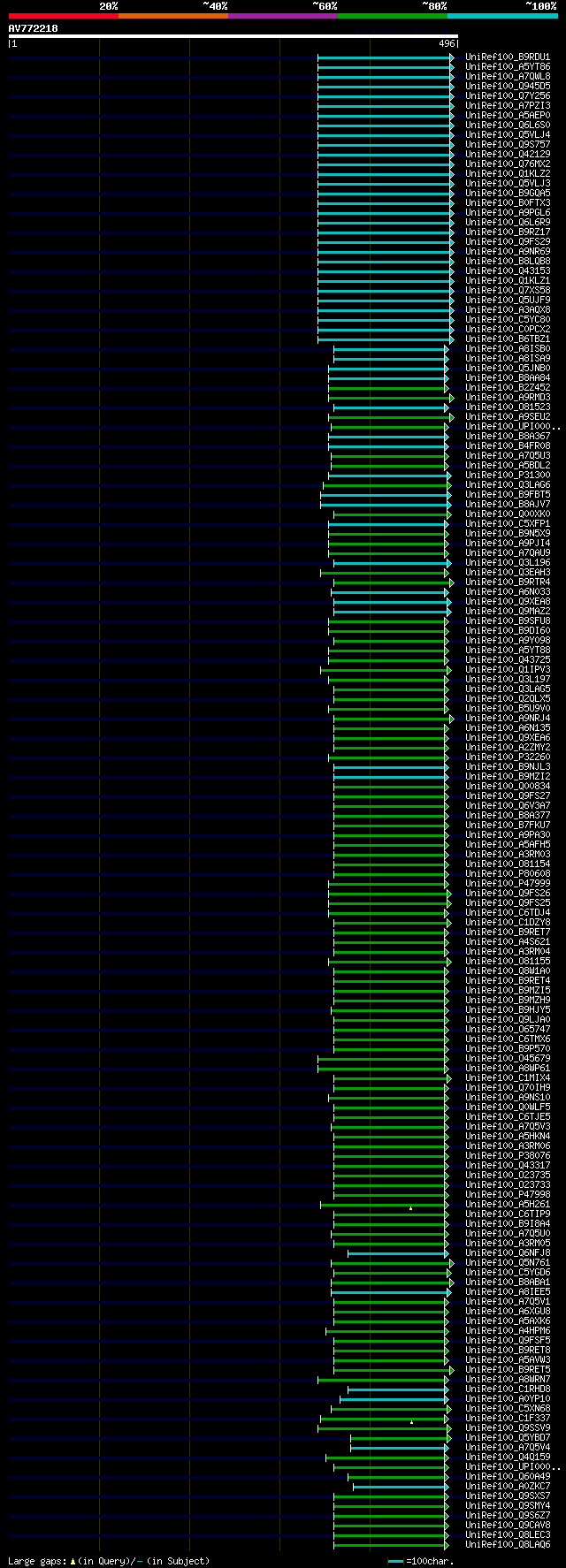Select the UniRef100_C1RHD8 label

508,1389
